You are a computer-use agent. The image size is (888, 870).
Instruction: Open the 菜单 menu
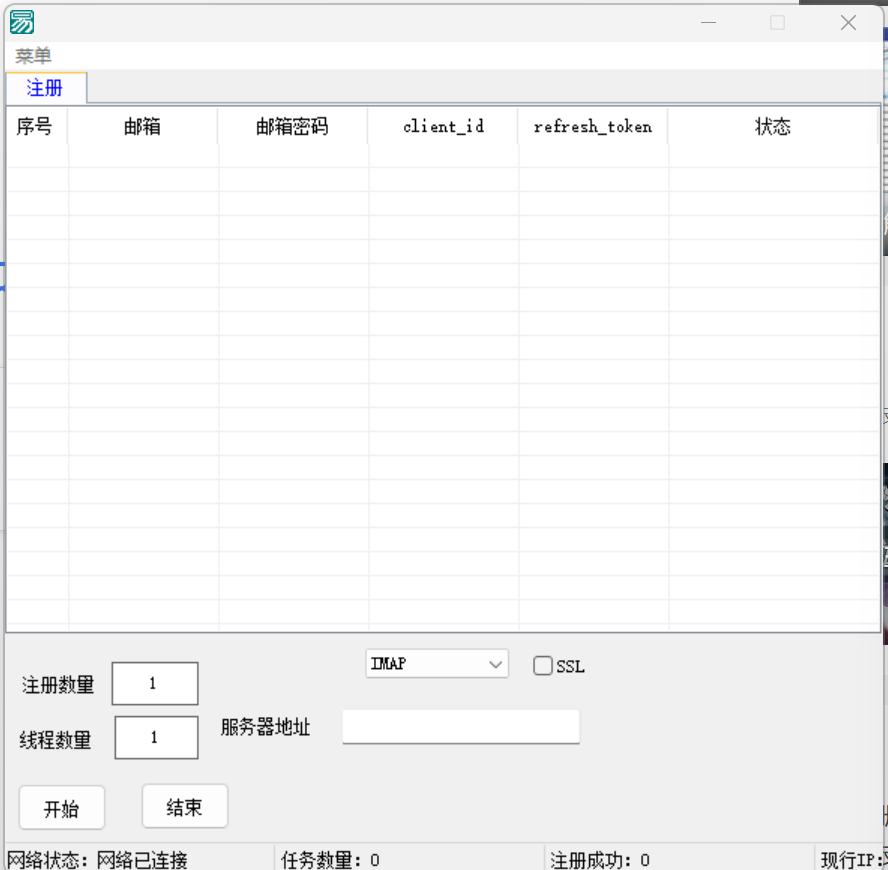tap(33, 56)
